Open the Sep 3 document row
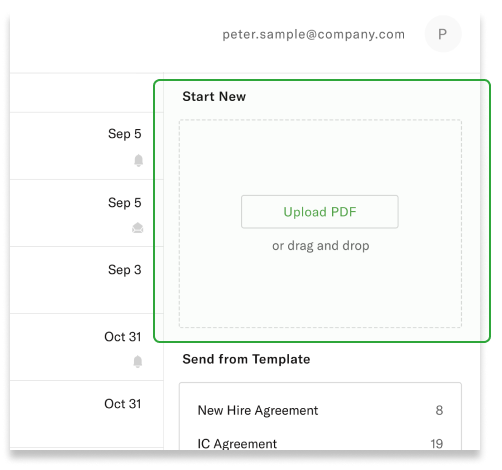Viewport: 502px width, 470px height. [x=87, y=280]
